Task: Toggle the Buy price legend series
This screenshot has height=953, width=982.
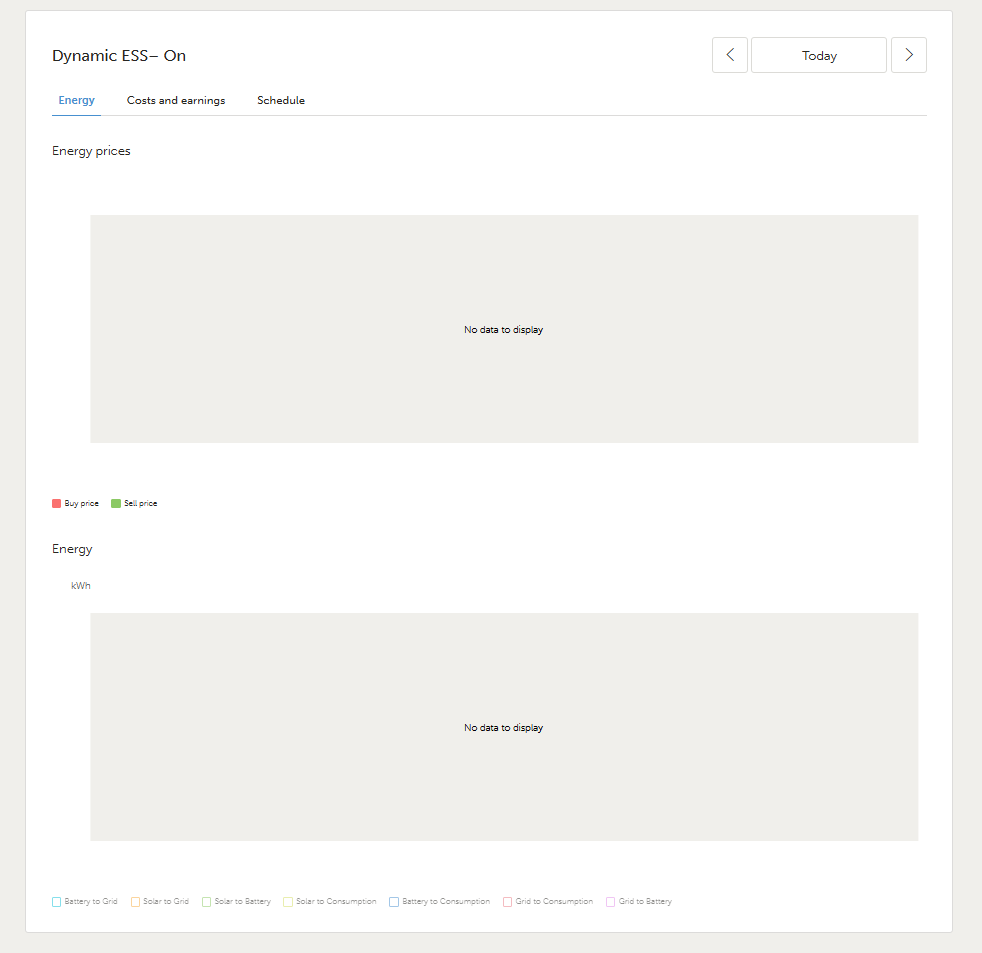Action: [x=76, y=504]
